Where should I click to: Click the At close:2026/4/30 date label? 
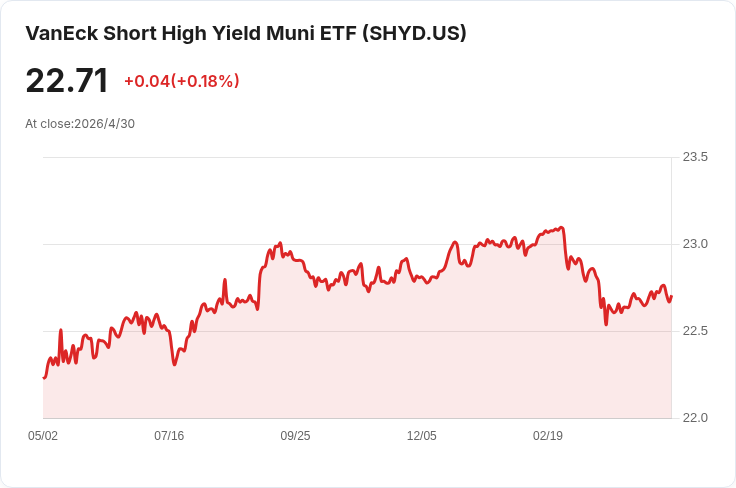80,124
